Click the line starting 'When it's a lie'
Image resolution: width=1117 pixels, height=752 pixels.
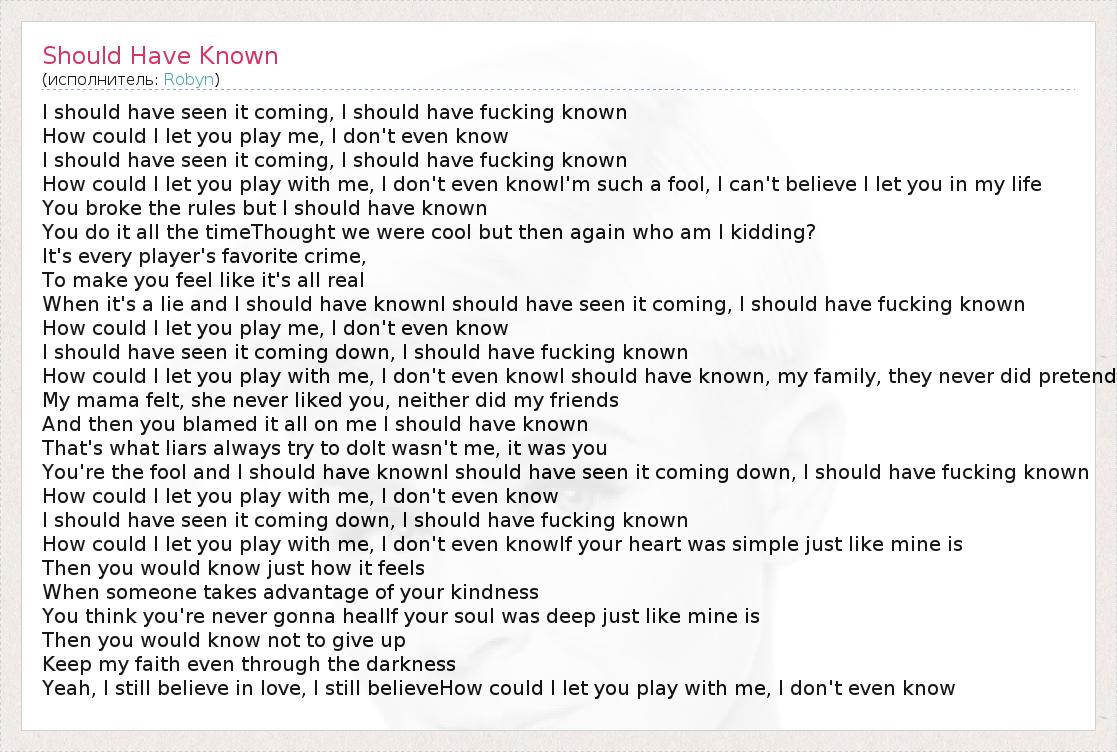coord(533,304)
